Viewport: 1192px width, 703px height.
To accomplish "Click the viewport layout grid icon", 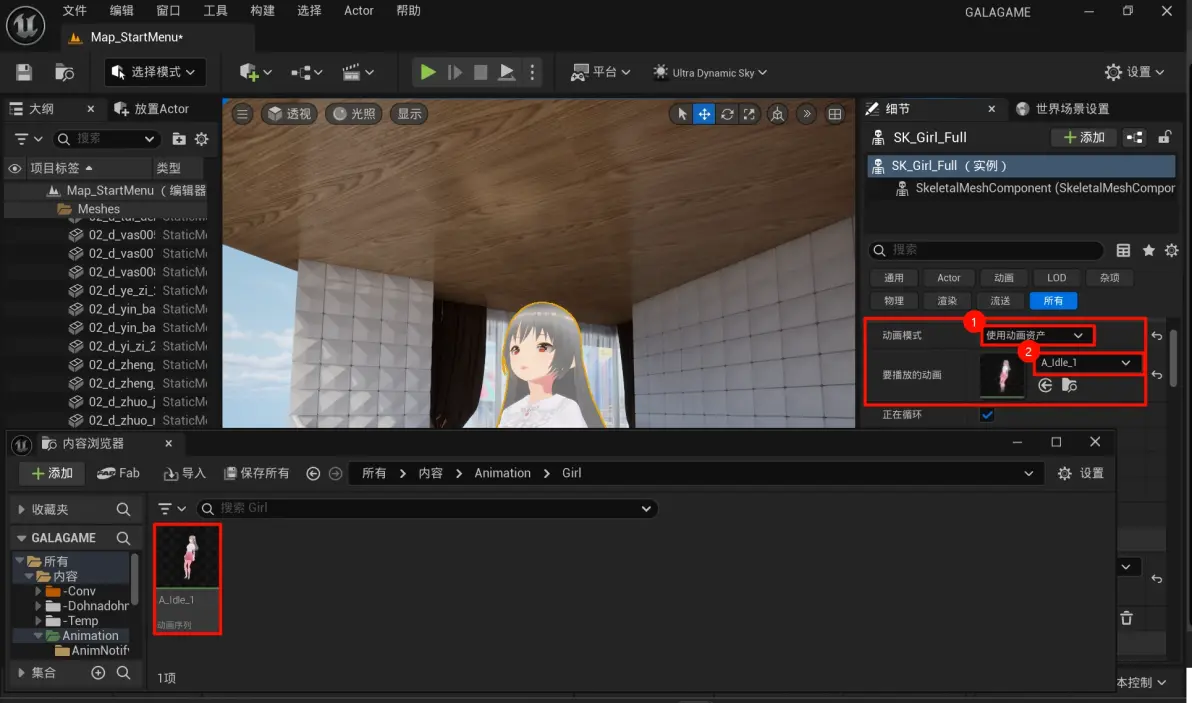I will [x=835, y=114].
